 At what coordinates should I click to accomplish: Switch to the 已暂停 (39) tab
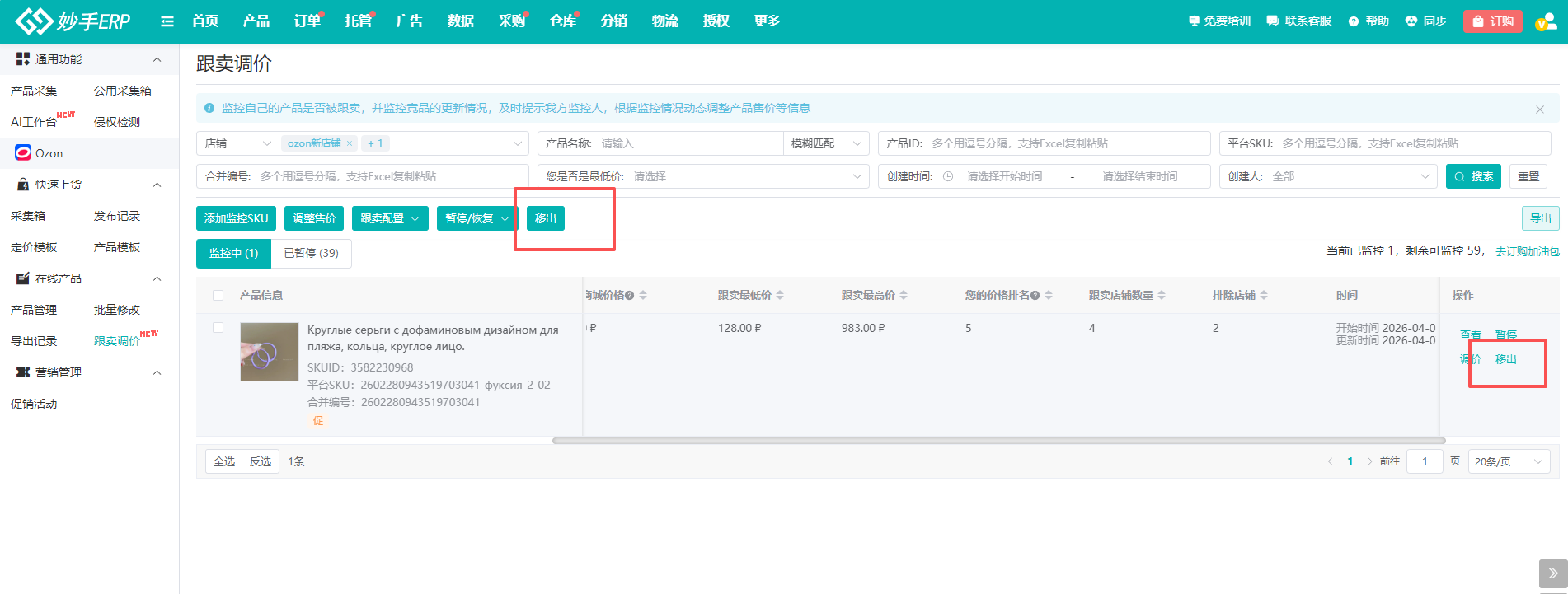pos(312,253)
